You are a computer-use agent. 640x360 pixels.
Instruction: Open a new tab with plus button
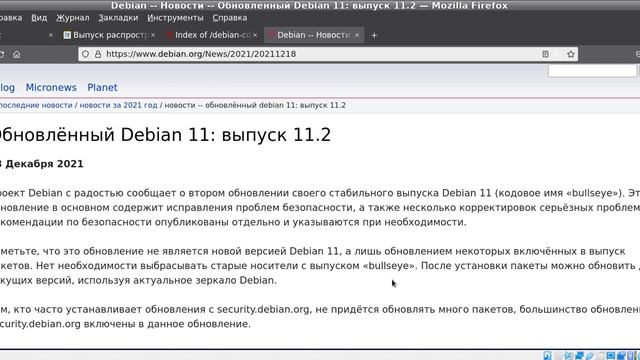[374, 36]
